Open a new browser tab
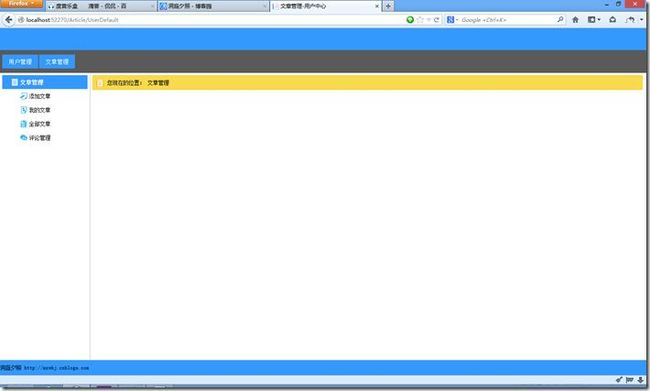The height and width of the screenshot is (391, 650). pos(388,6)
